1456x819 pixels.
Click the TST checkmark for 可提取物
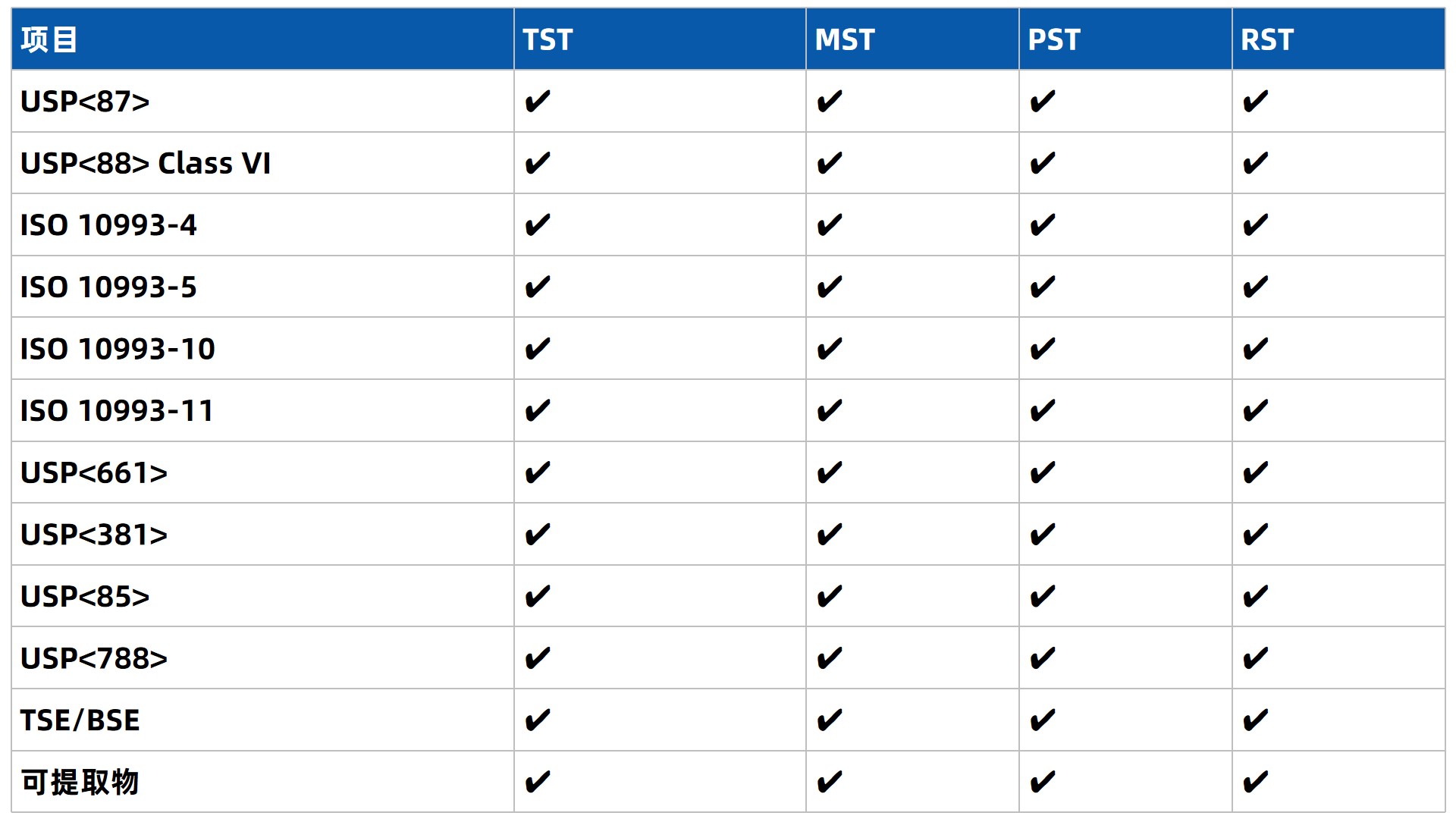538,782
